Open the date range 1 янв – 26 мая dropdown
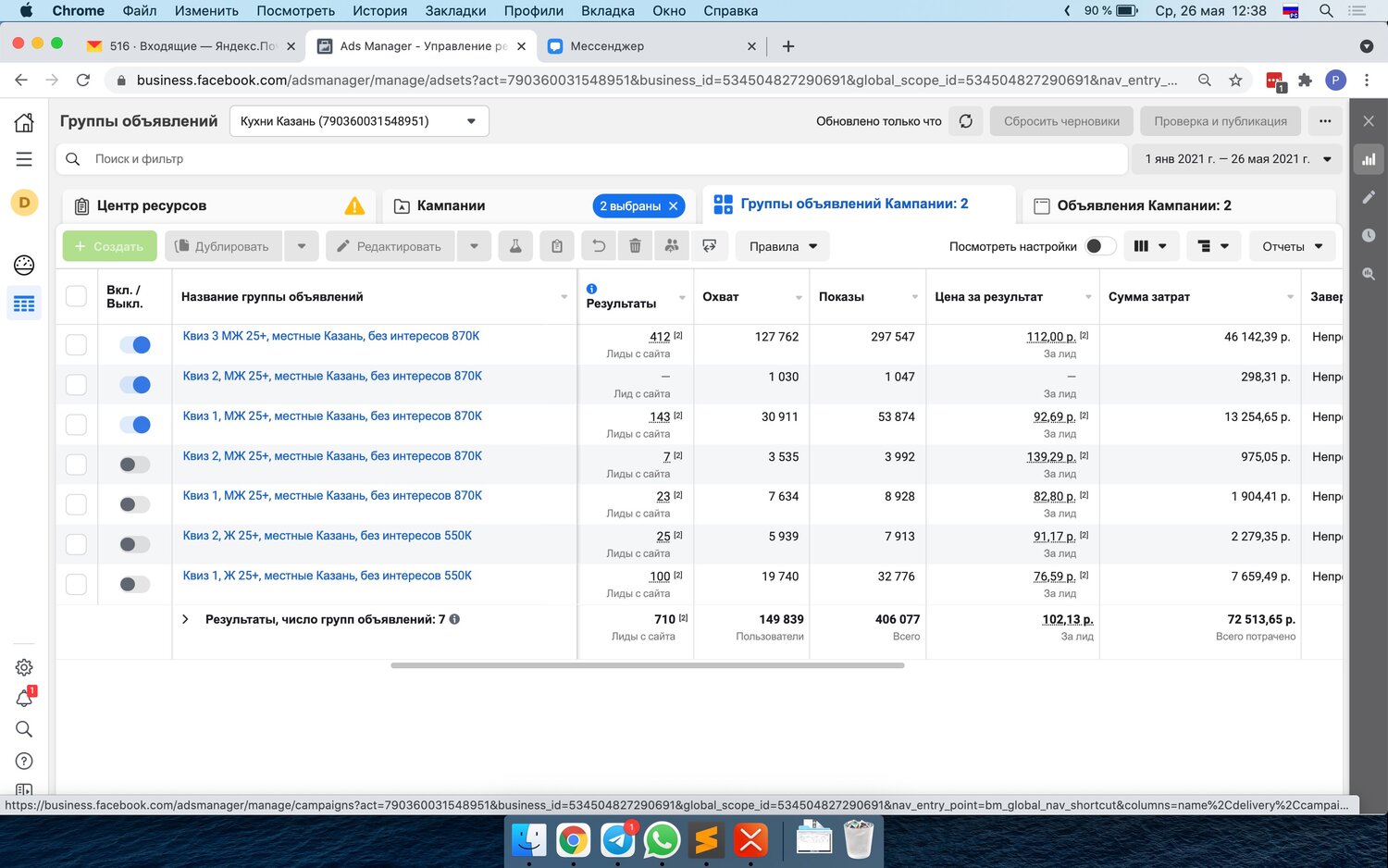 [1237, 159]
